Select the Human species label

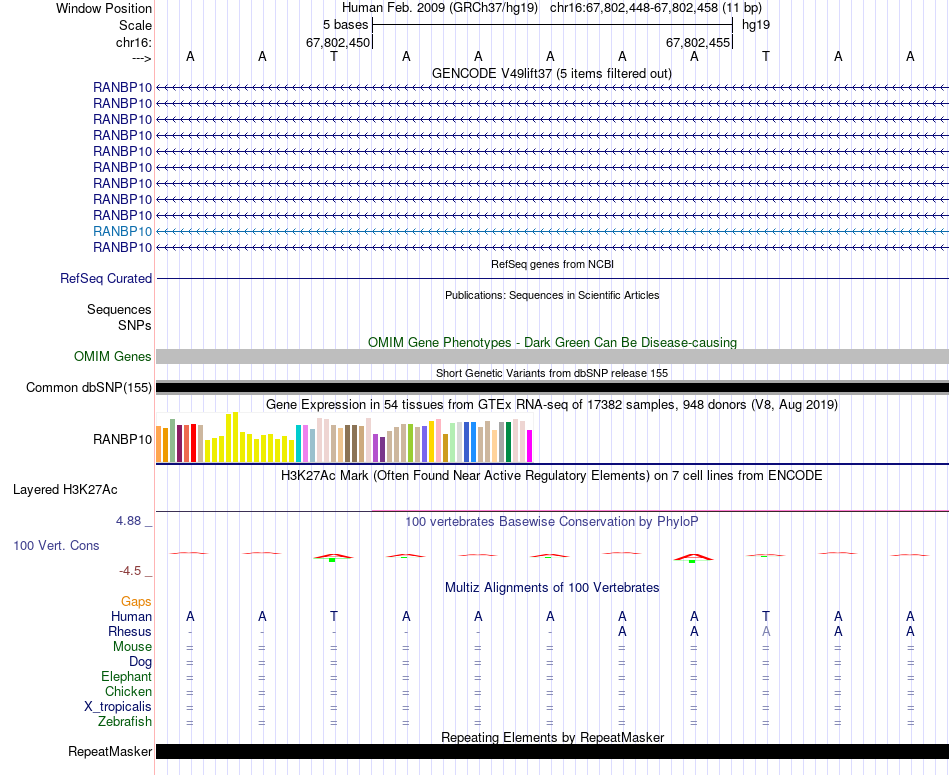point(131,616)
